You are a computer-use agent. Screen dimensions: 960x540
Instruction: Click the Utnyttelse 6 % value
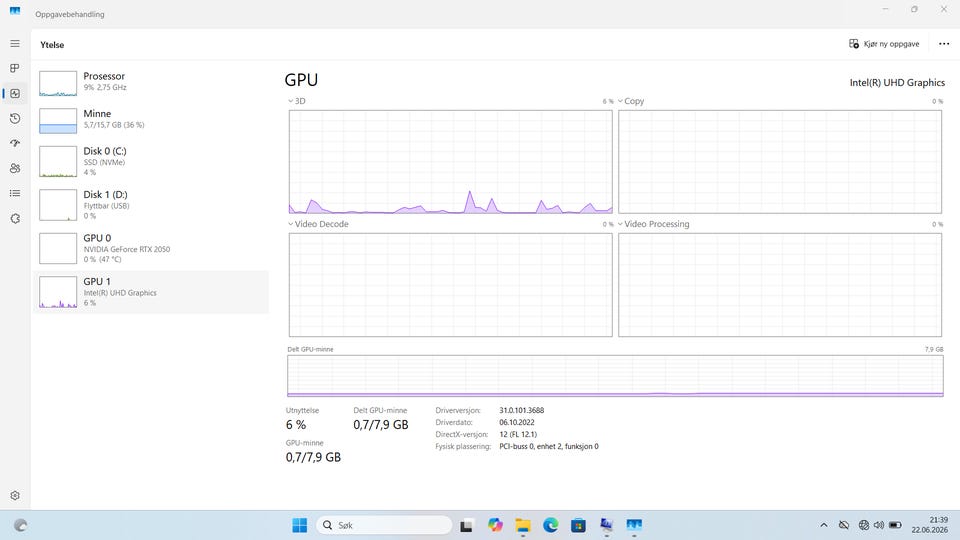(x=296, y=425)
